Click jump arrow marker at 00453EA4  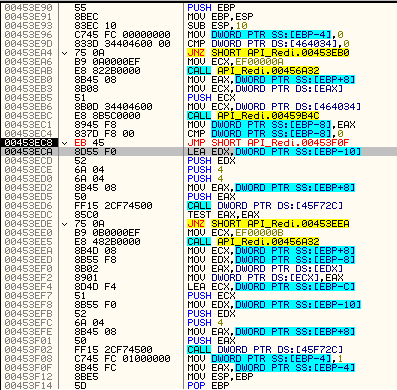click(65, 53)
